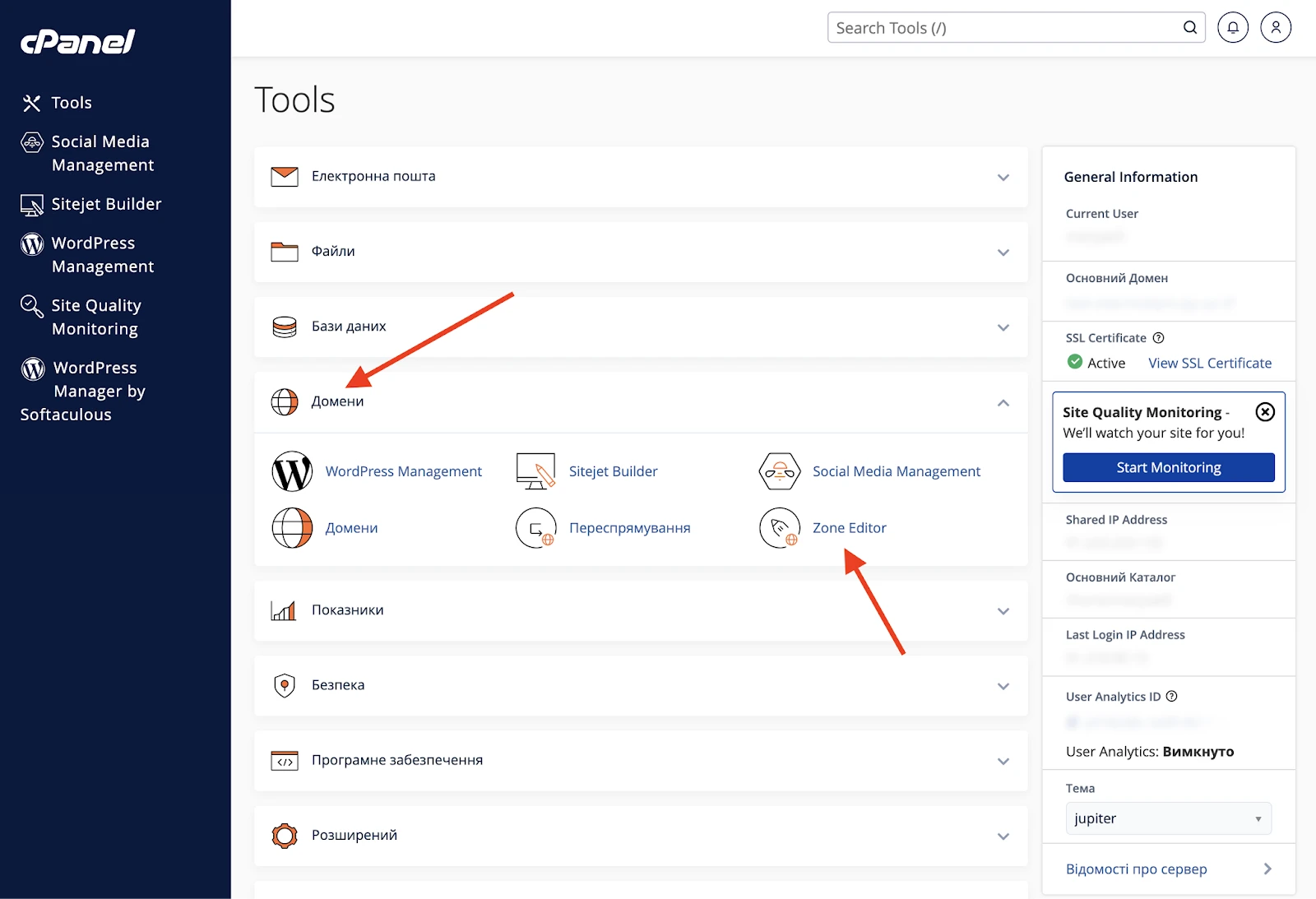Open the user account menu icon
The image size is (1316, 899).
click(1276, 28)
